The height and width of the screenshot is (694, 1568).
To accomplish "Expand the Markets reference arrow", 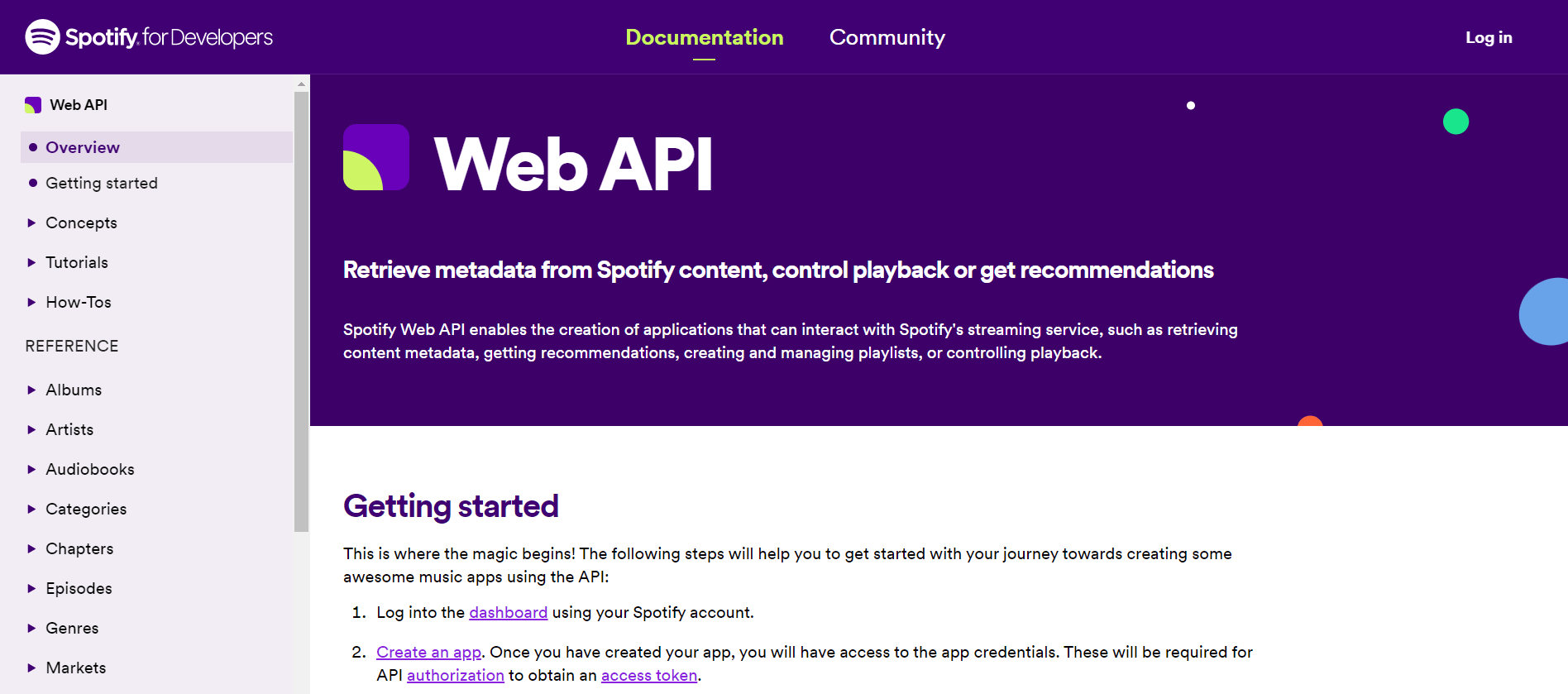I will pyautogui.click(x=31, y=668).
